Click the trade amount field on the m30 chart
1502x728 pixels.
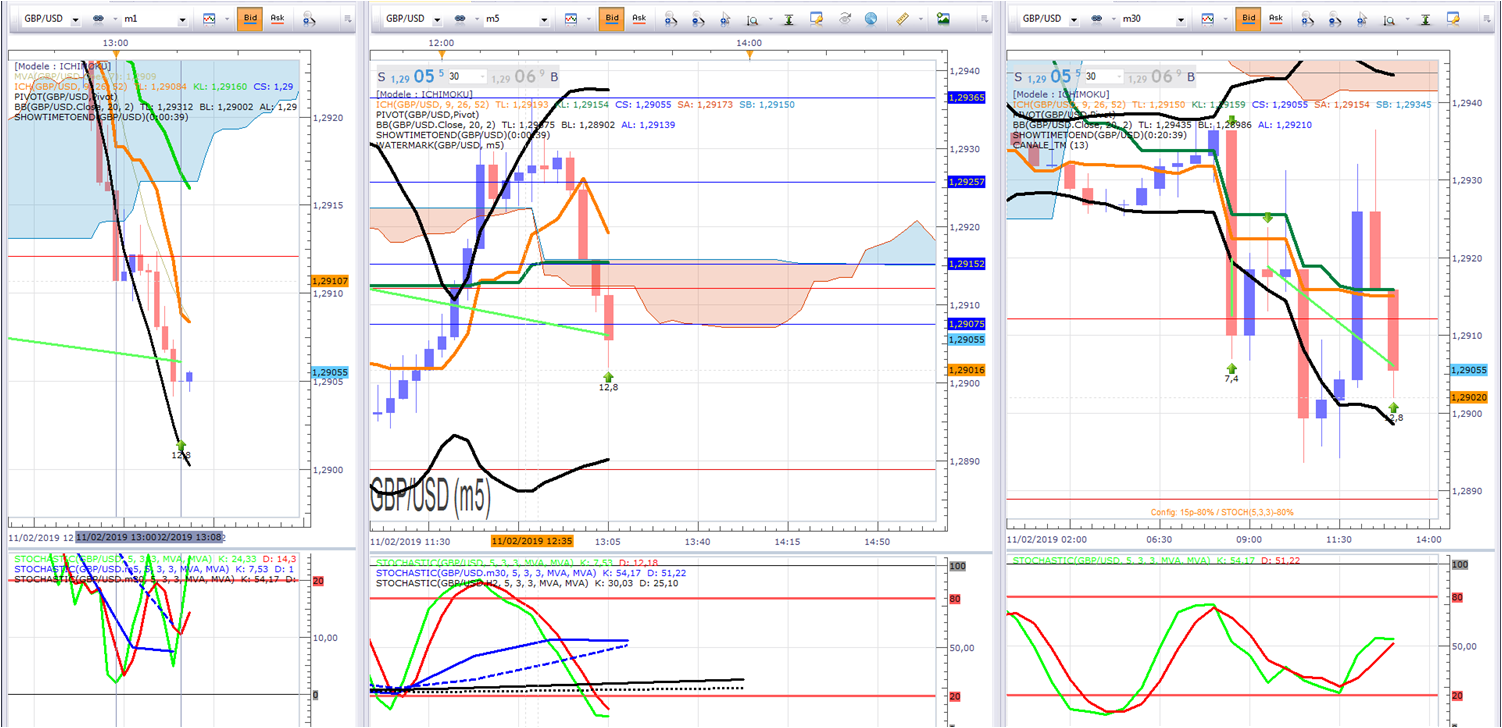pyautogui.click(x=1103, y=76)
